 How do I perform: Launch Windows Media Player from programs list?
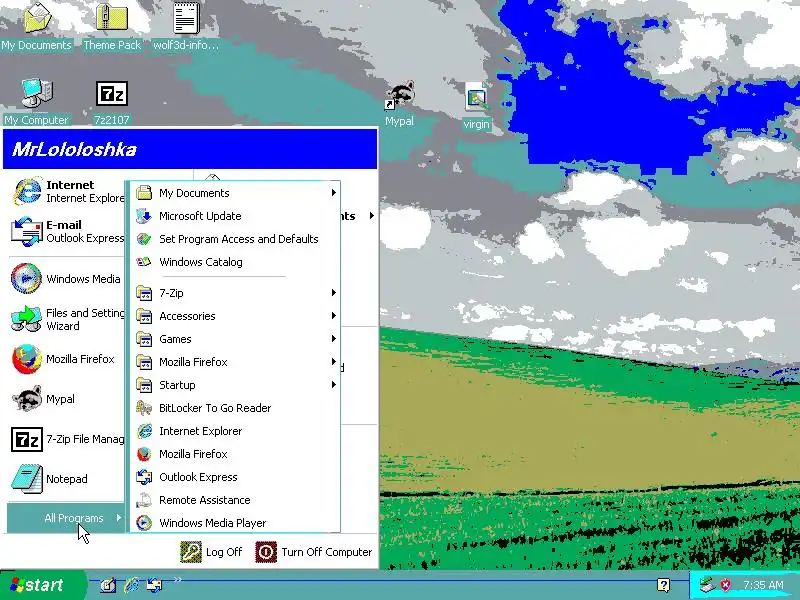235,522
